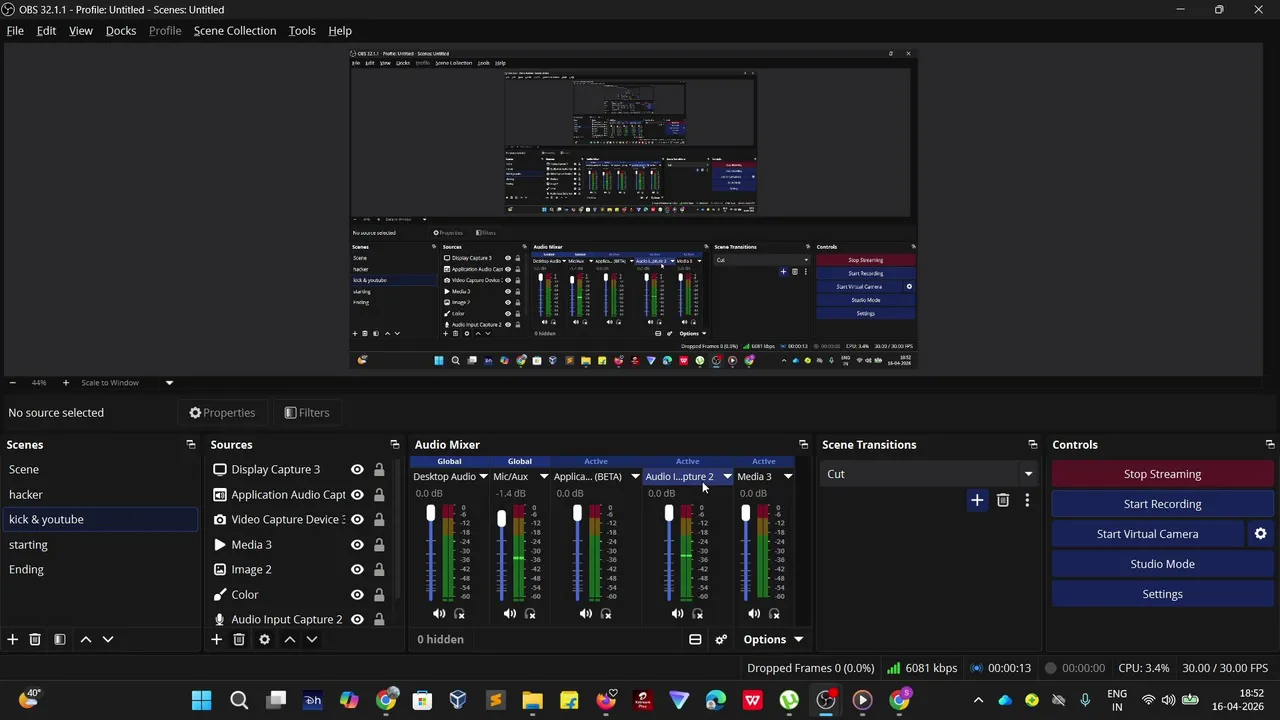1280x720 pixels.
Task: Mute Mic/Aux speaker icon
Action: tap(510, 613)
